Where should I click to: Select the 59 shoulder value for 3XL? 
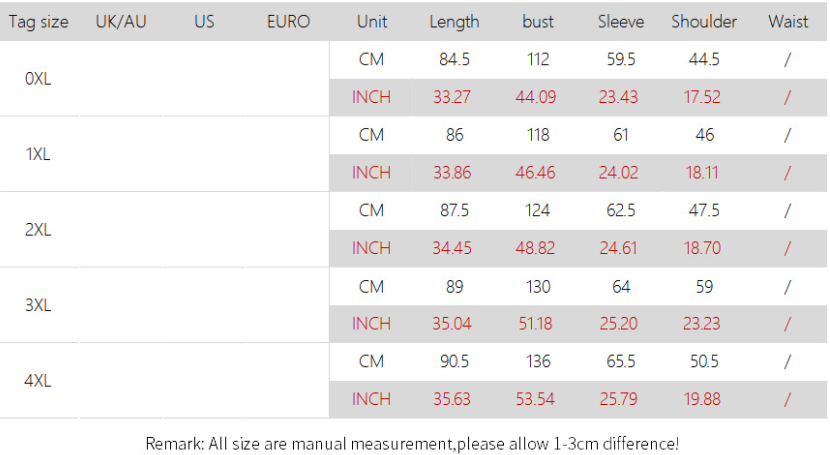tap(704, 286)
